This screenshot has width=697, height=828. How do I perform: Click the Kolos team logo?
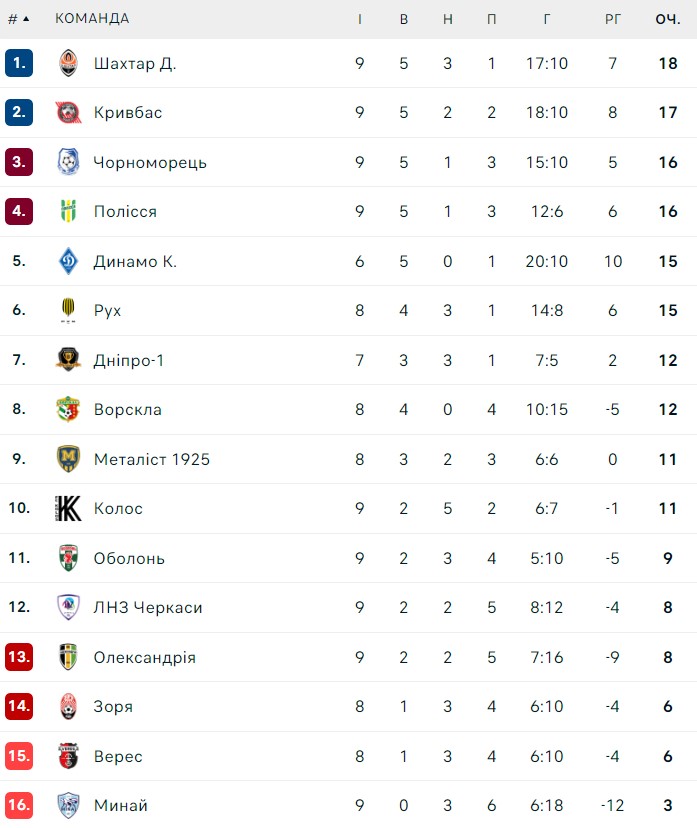click(x=68, y=508)
